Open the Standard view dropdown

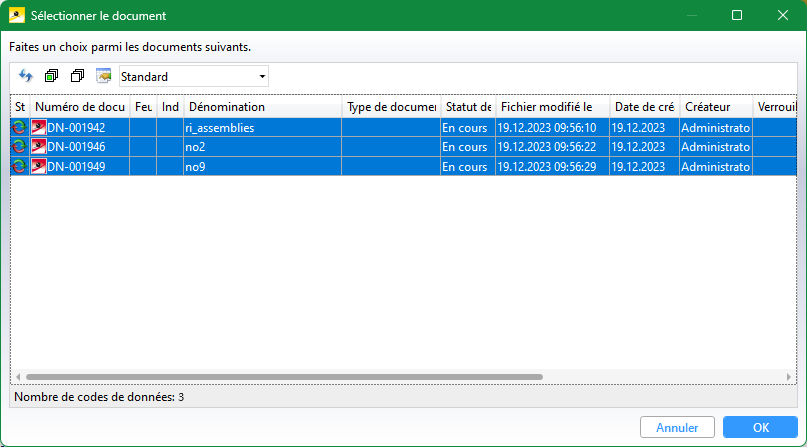point(194,76)
